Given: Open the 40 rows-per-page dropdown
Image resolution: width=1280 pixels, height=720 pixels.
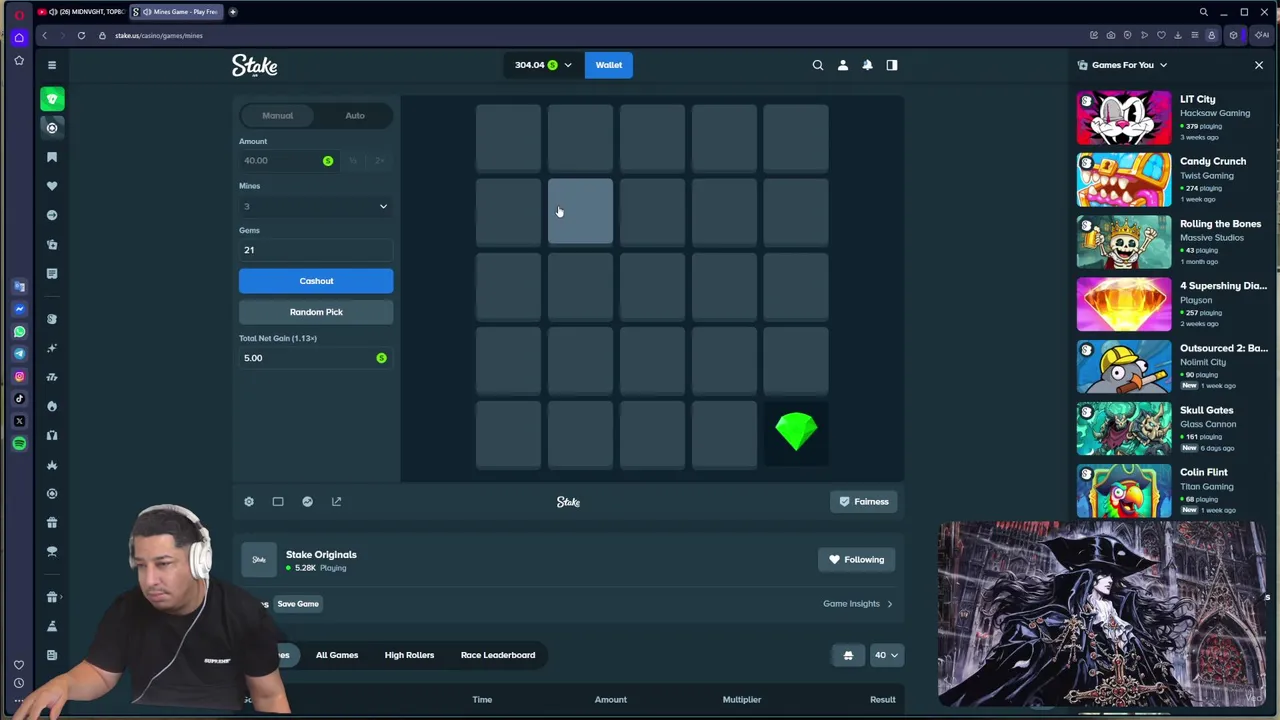Looking at the screenshot, I should 886,655.
